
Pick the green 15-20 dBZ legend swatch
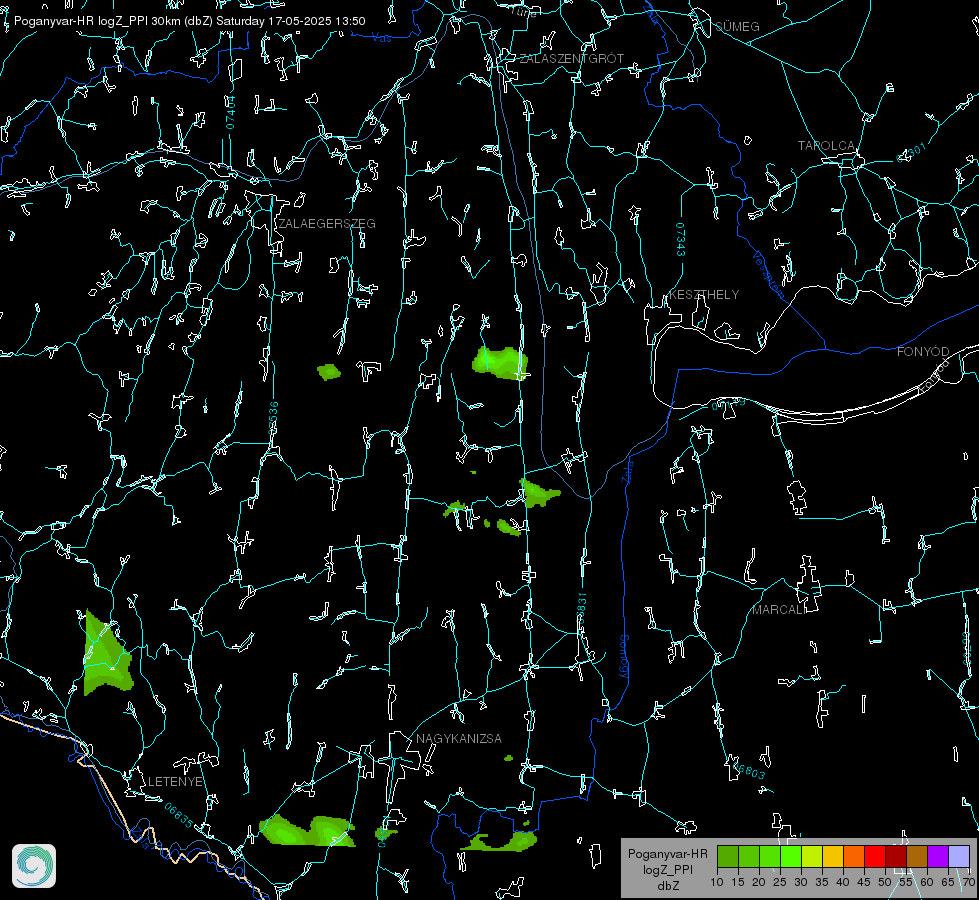(749, 856)
